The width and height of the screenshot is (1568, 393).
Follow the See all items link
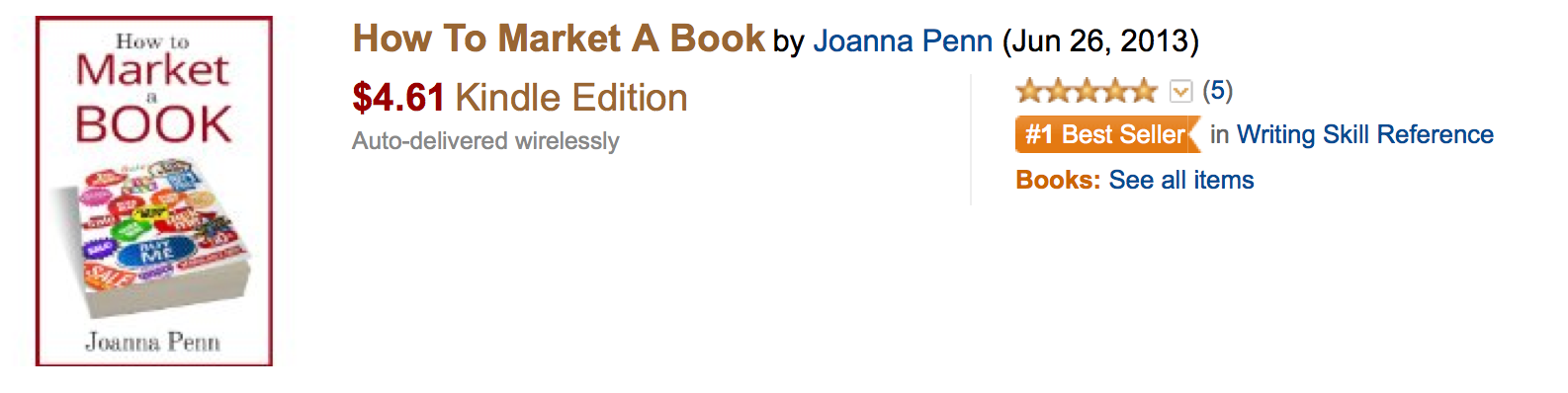click(1181, 180)
